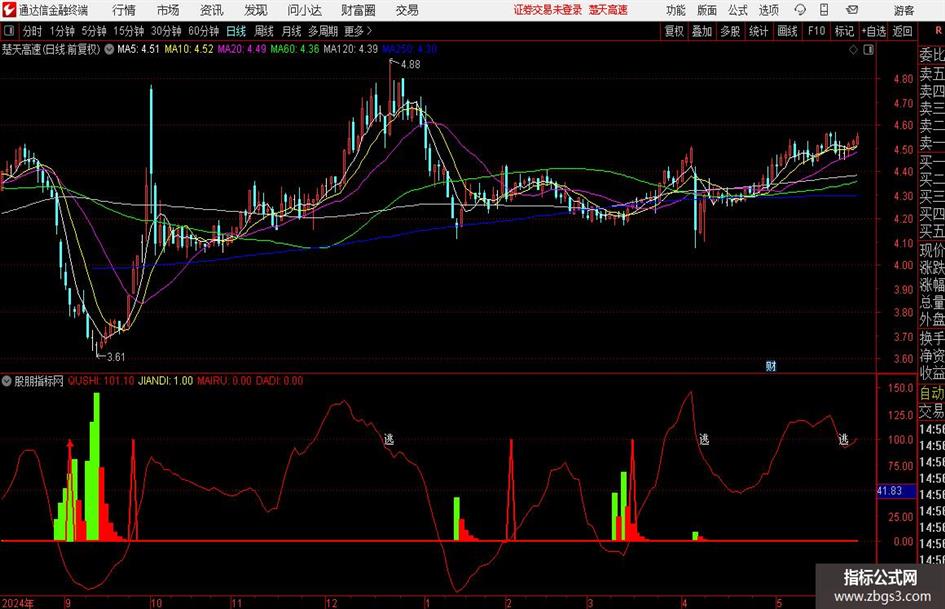Viewport: 945px width, 609px height.
Task: Click the MA120: 4.39 label
Action: pyautogui.click(x=351, y=49)
